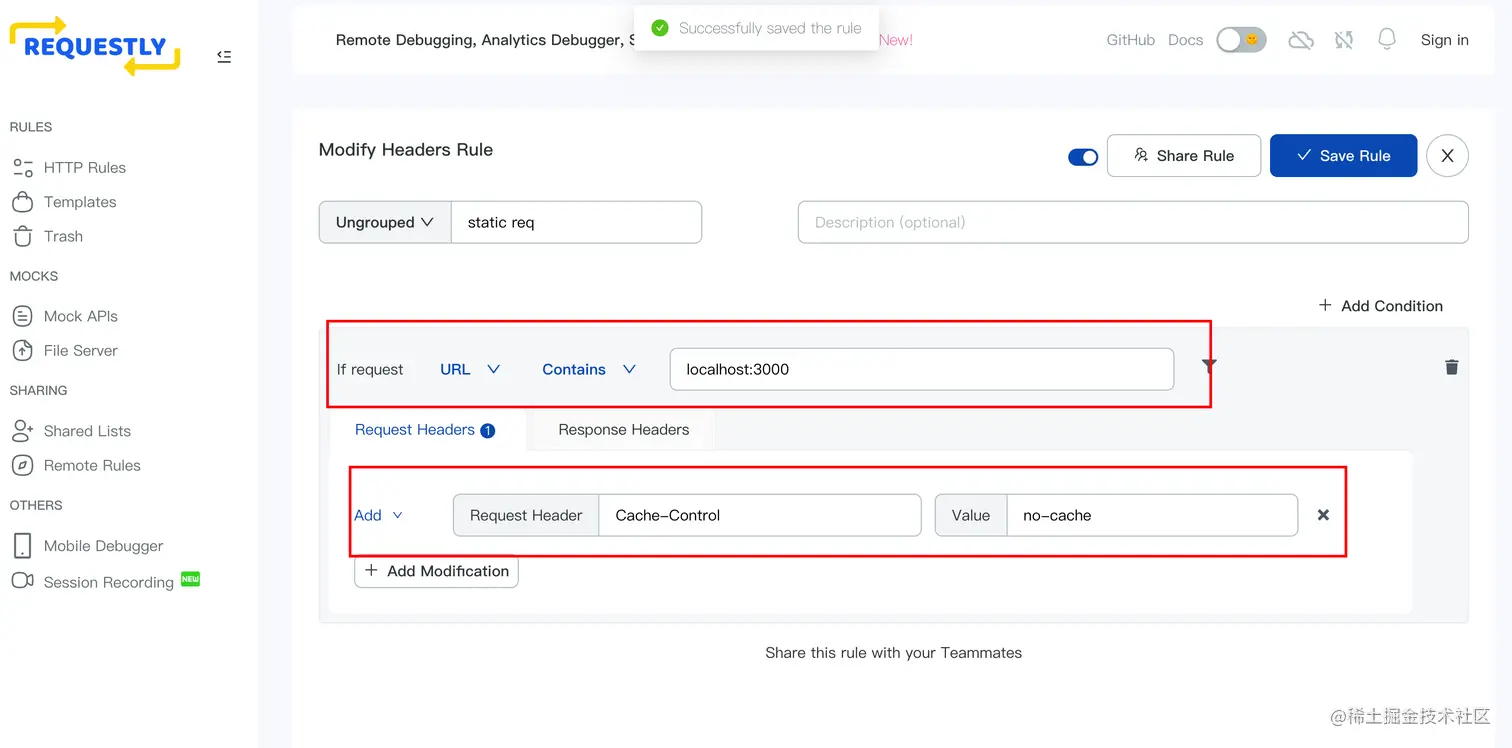Open the Add modification type dropdown
The width and height of the screenshot is (1512, 748).
(x=379, y=515)
